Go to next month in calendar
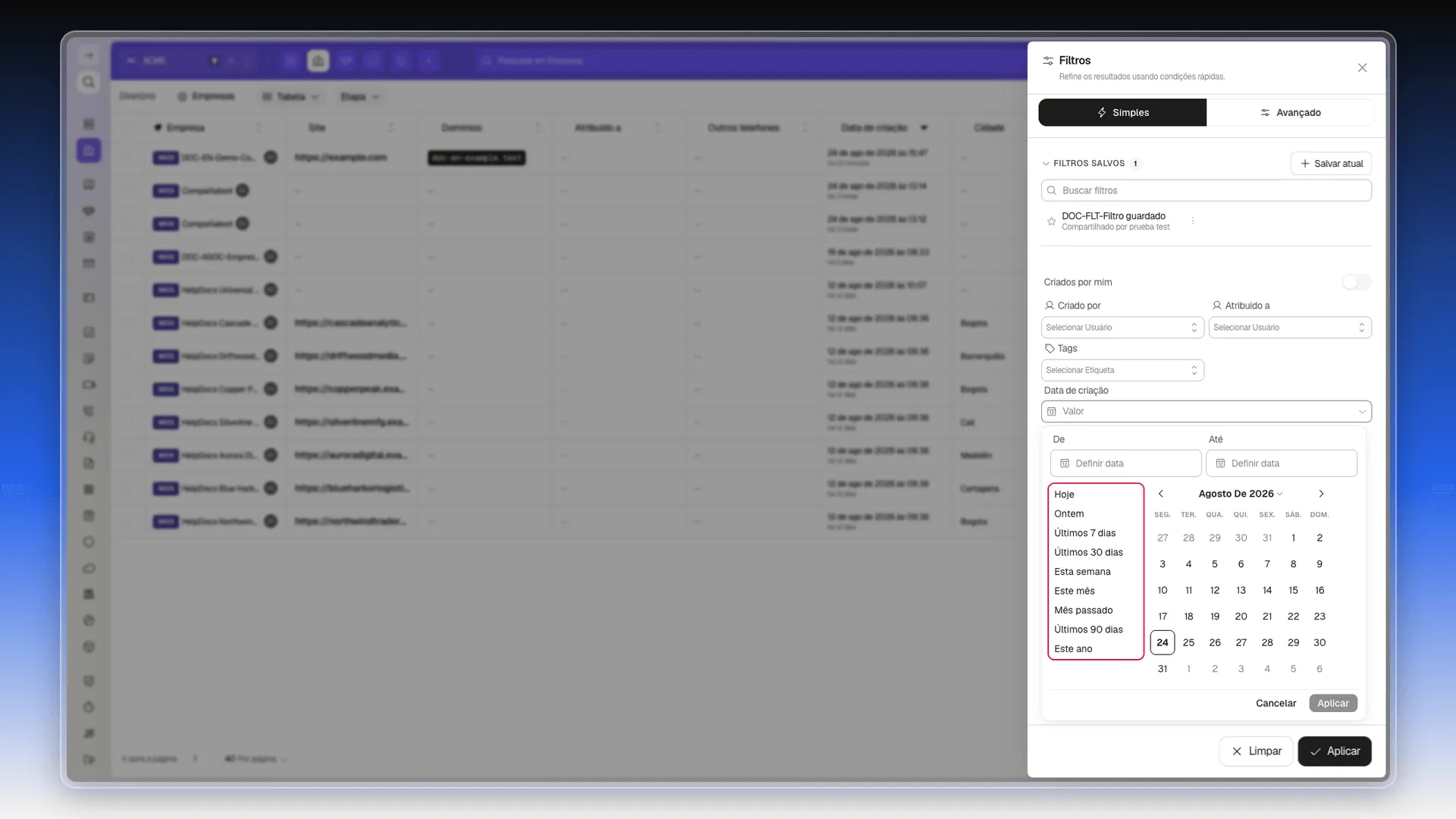Screen dimensions: 1456x819 coord(1321,494)
